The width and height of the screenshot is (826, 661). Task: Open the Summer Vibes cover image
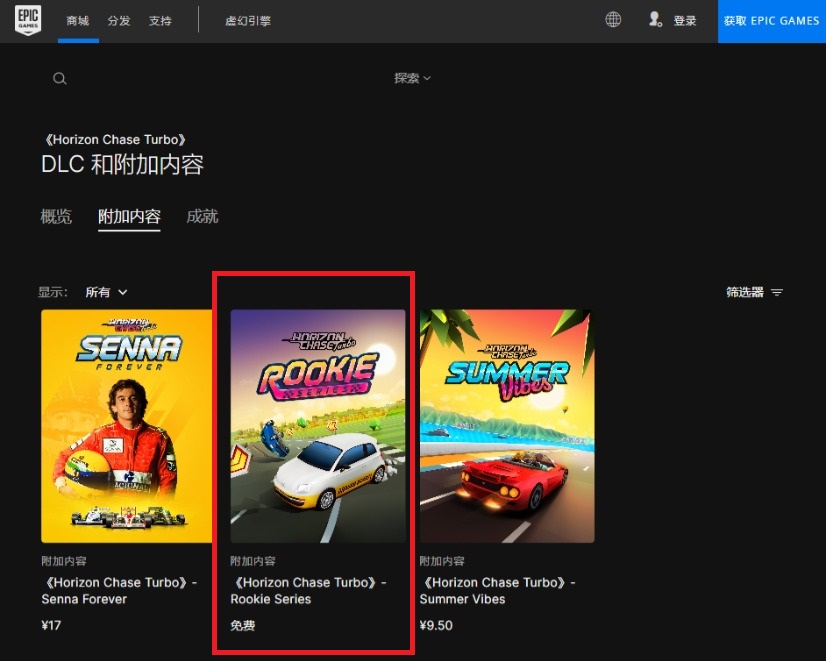click(507, 426)
